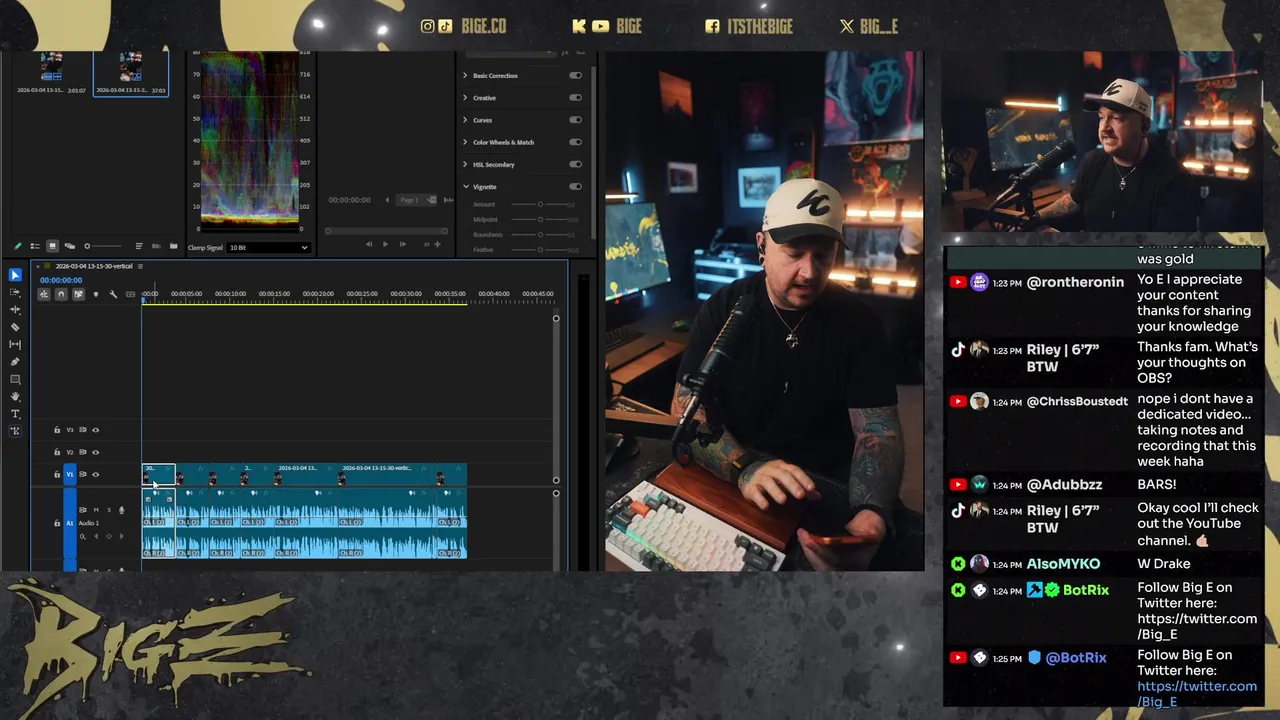The width and height of the screenshot is (1280, 720).
Task: Step forward one frame in source monitor
Action: [402, 244]
